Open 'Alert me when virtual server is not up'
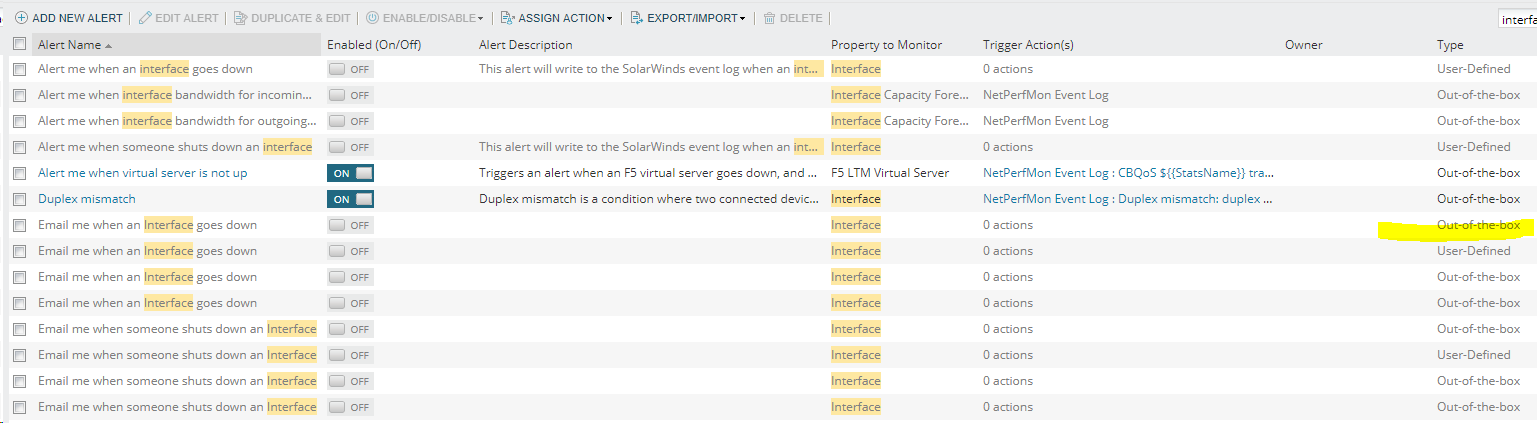This screenshot has height=423, width=1537. pos(143,173)
